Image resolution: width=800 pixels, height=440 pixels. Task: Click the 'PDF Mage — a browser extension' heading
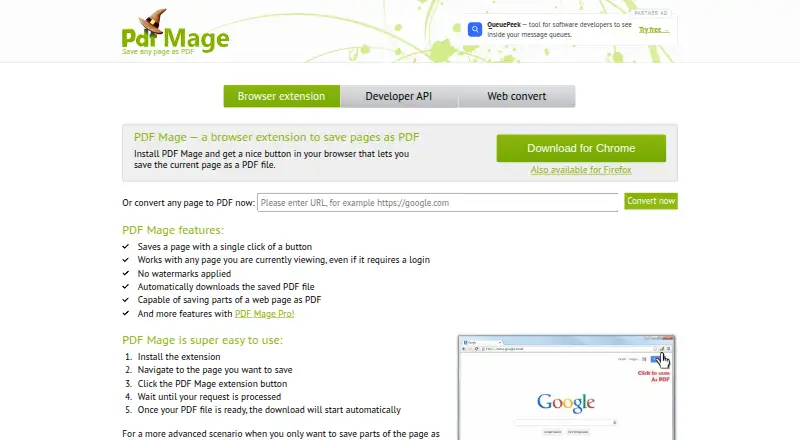coord(277,137)
